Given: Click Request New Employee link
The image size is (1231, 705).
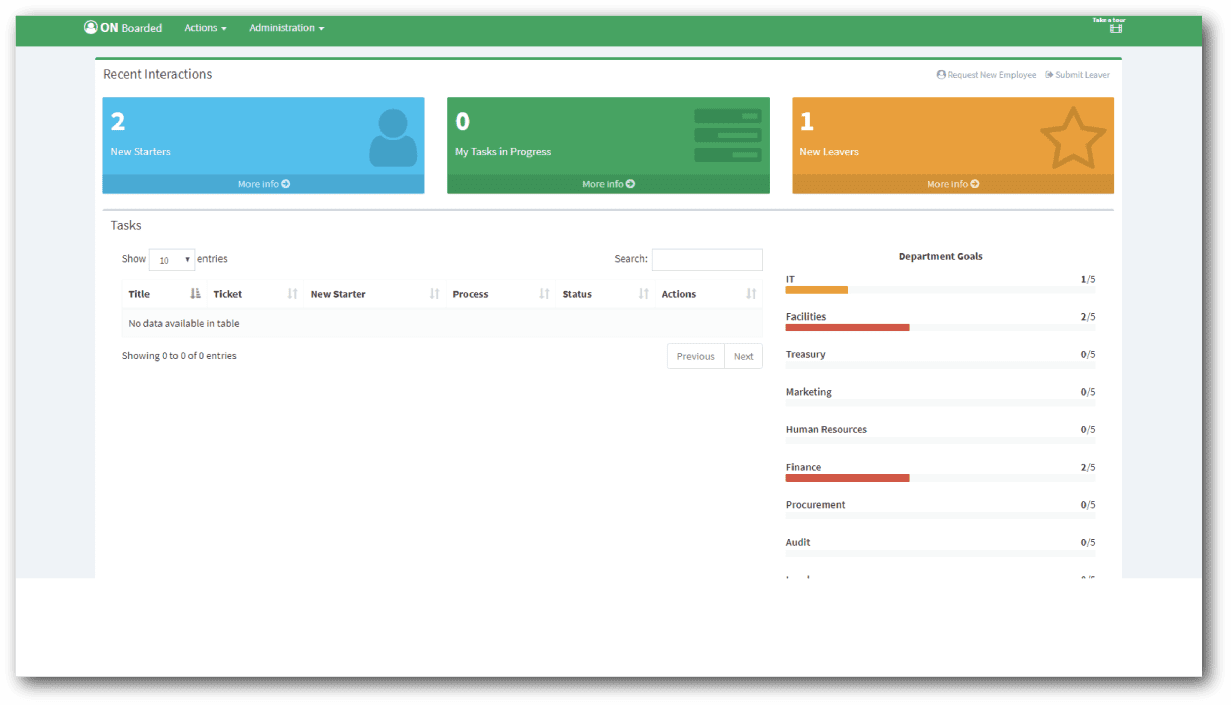Looking at the screenshot, I should [986, 75].
